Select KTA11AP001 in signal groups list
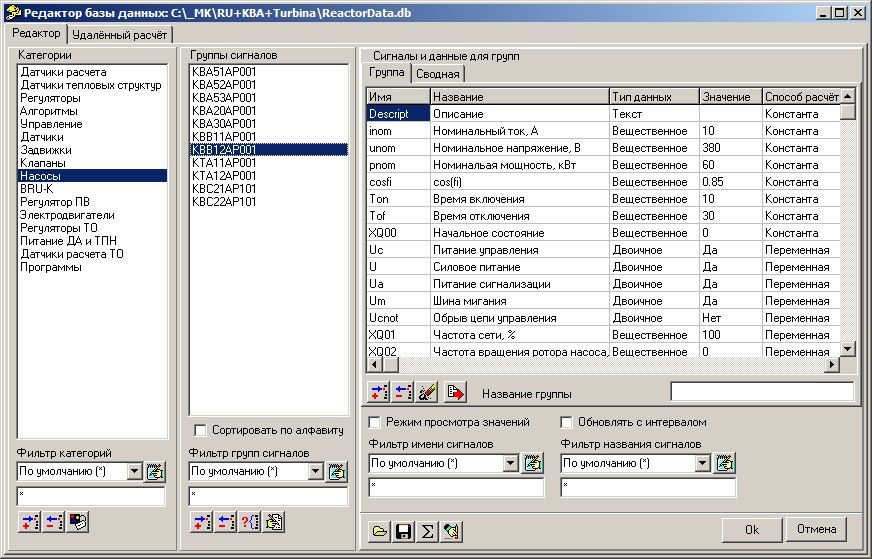The height and width of the screenshot is (559, 872). point(224,163)
